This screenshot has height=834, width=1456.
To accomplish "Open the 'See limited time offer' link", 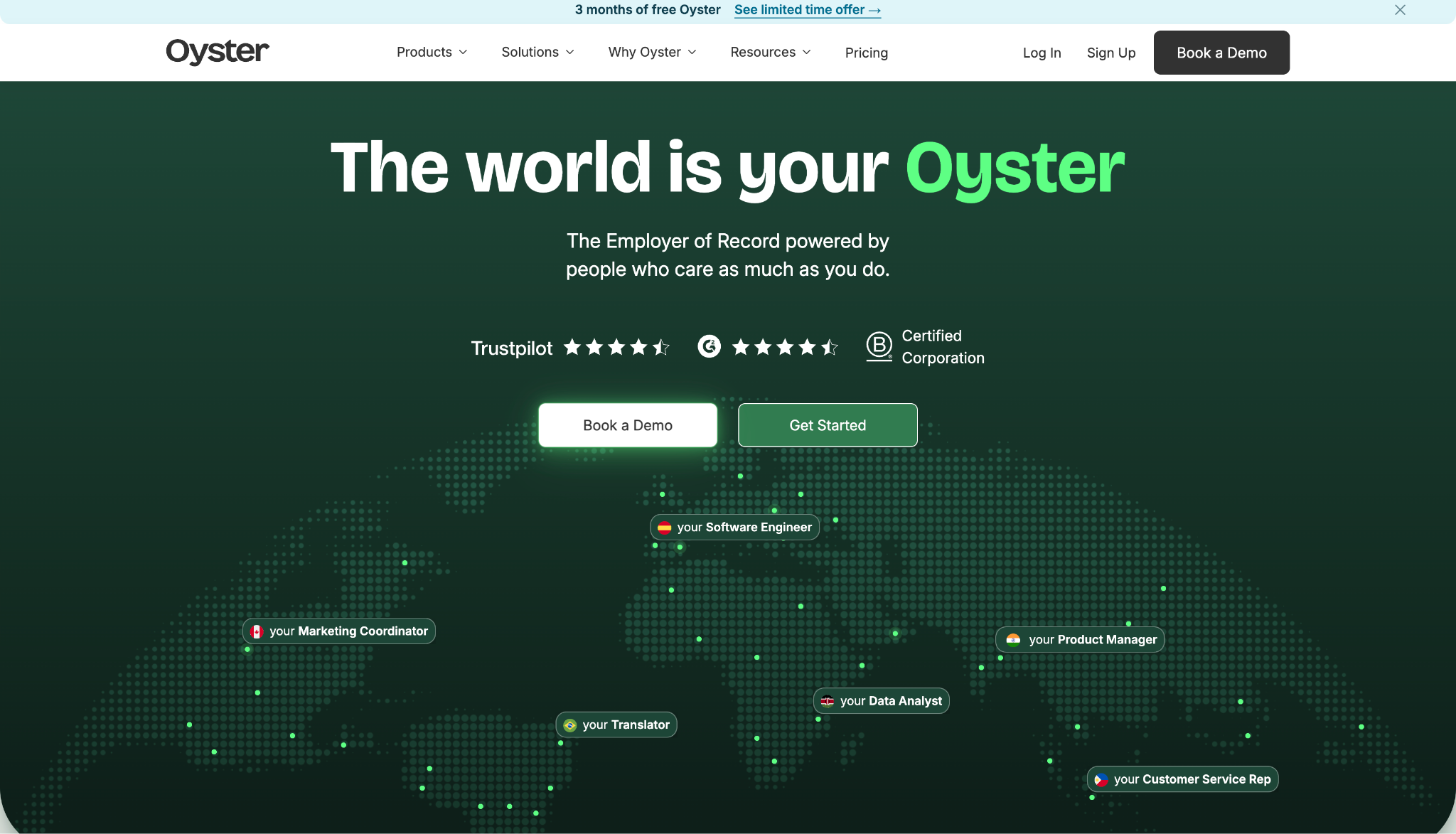I will pyautogui.click(x=808, y=10).
